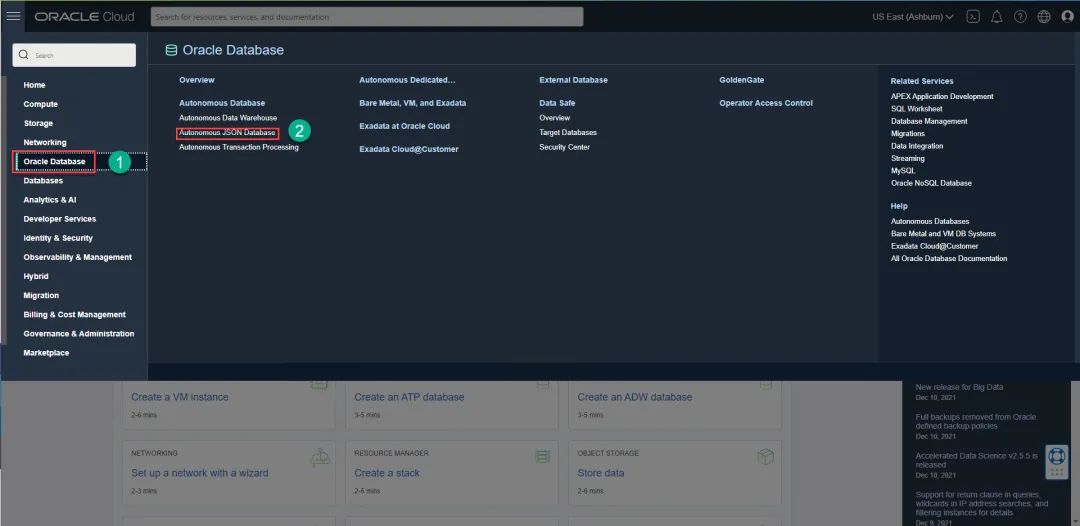Select Oracle Database in the navigation menu
1080x526 pixels.
tap(54, 162)
